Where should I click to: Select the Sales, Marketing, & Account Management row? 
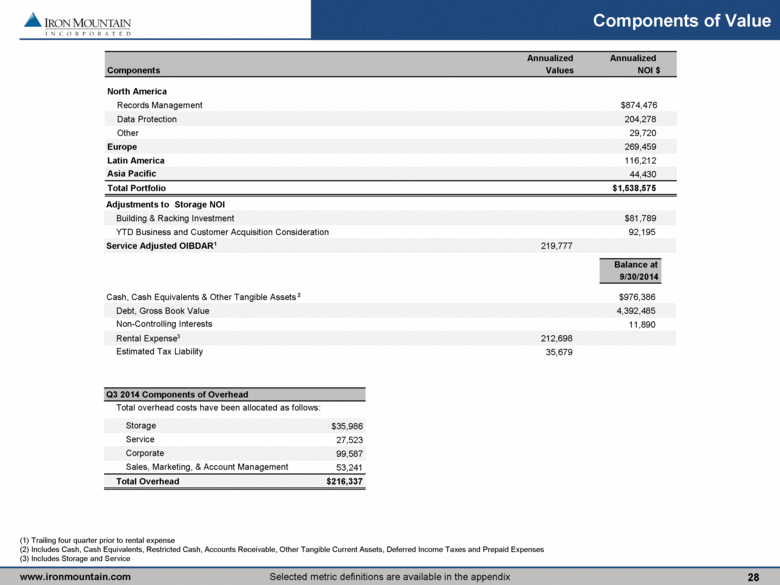(207, 466)
